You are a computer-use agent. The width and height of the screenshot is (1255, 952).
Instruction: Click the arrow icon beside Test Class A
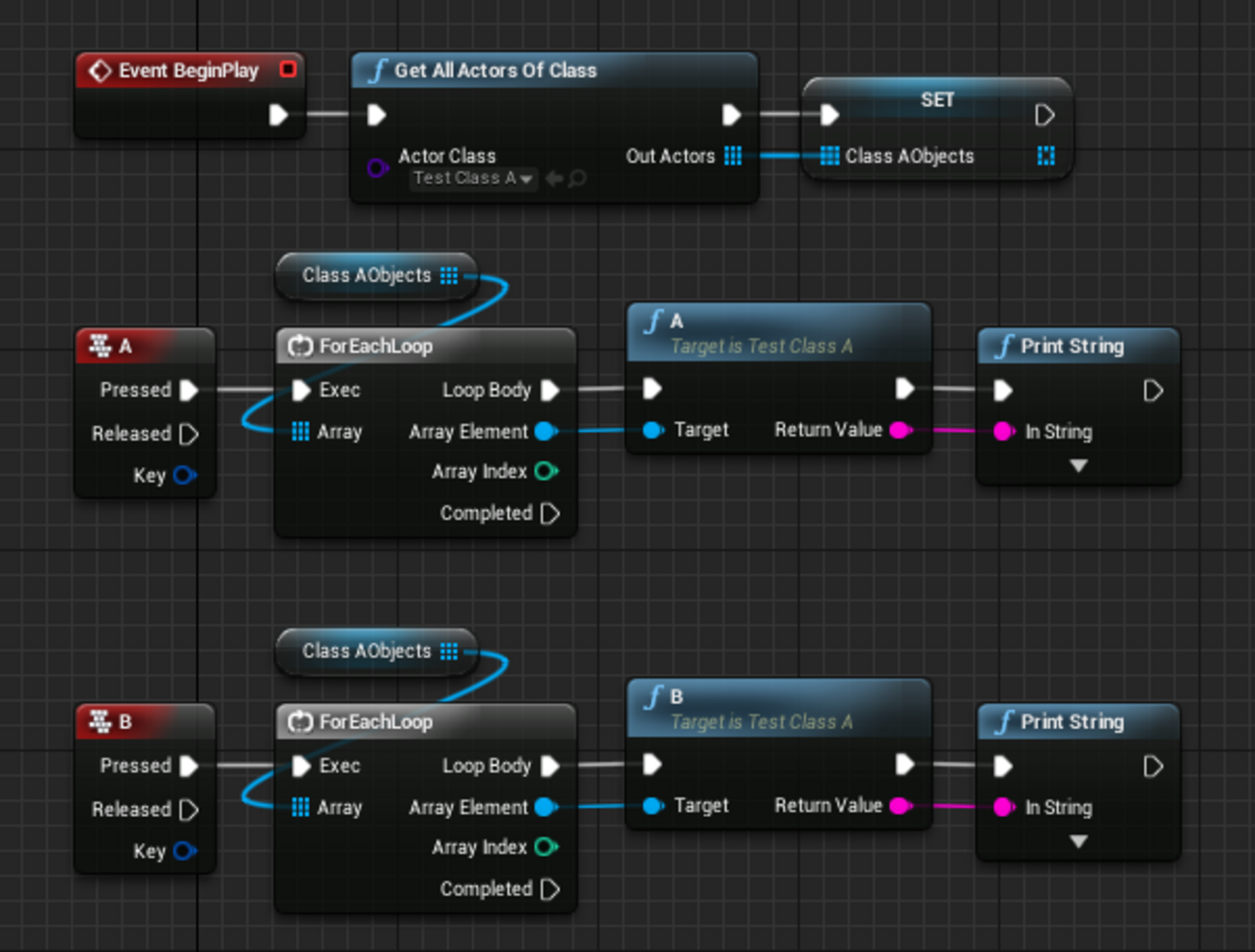[554, 179]
